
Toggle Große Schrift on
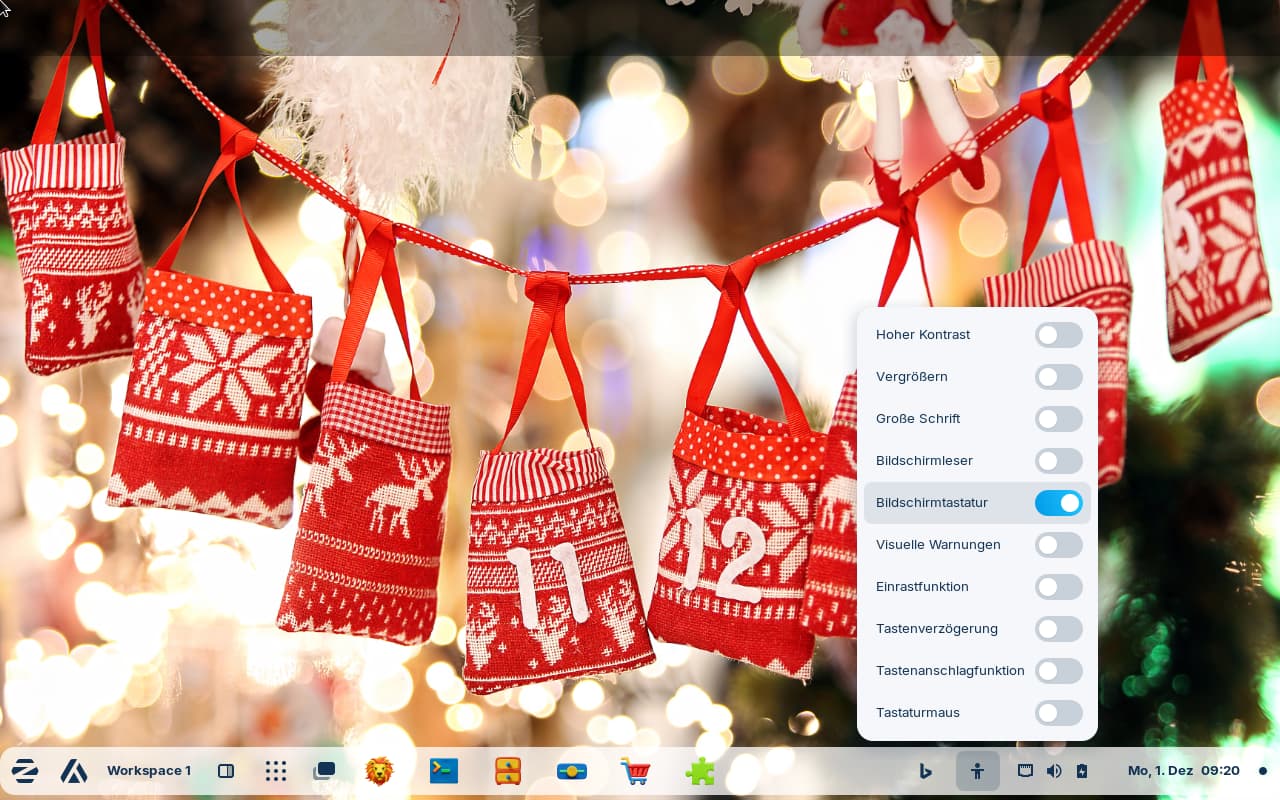pos(1058,419)
